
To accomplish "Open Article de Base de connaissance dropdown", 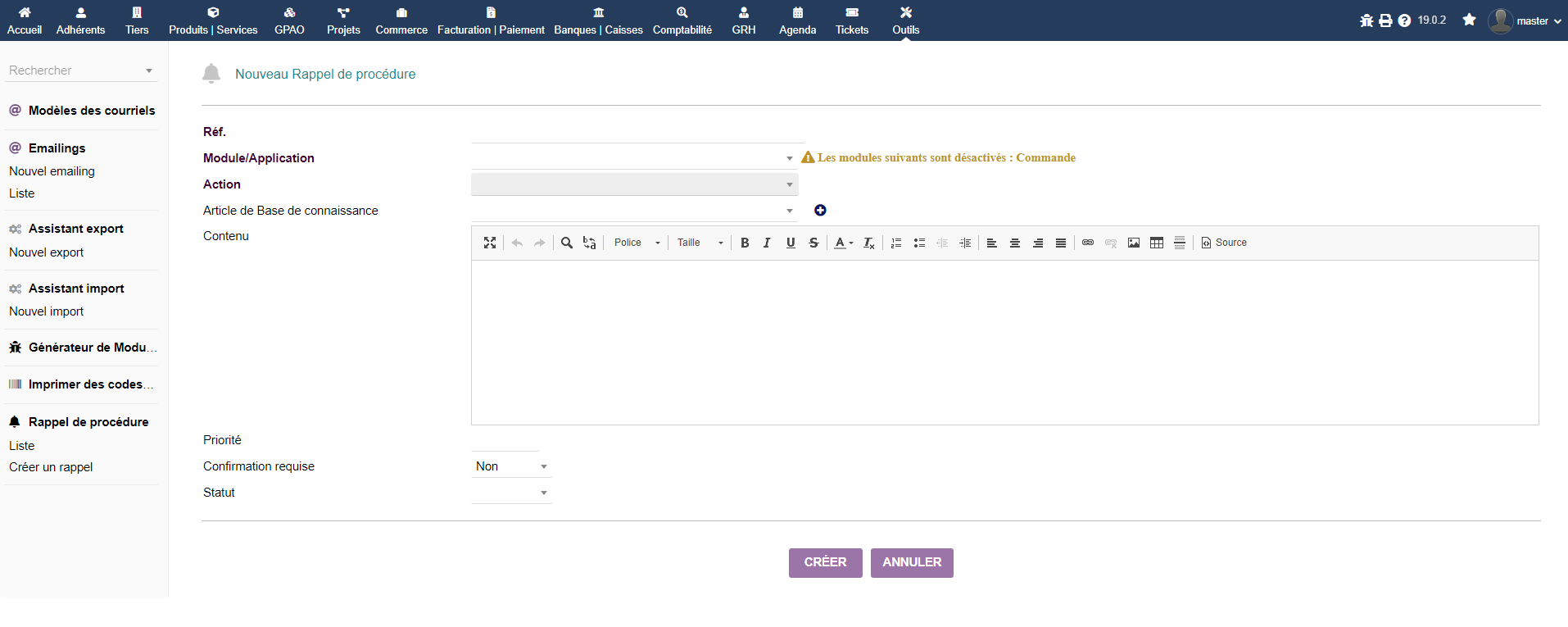I will (634, 211).
